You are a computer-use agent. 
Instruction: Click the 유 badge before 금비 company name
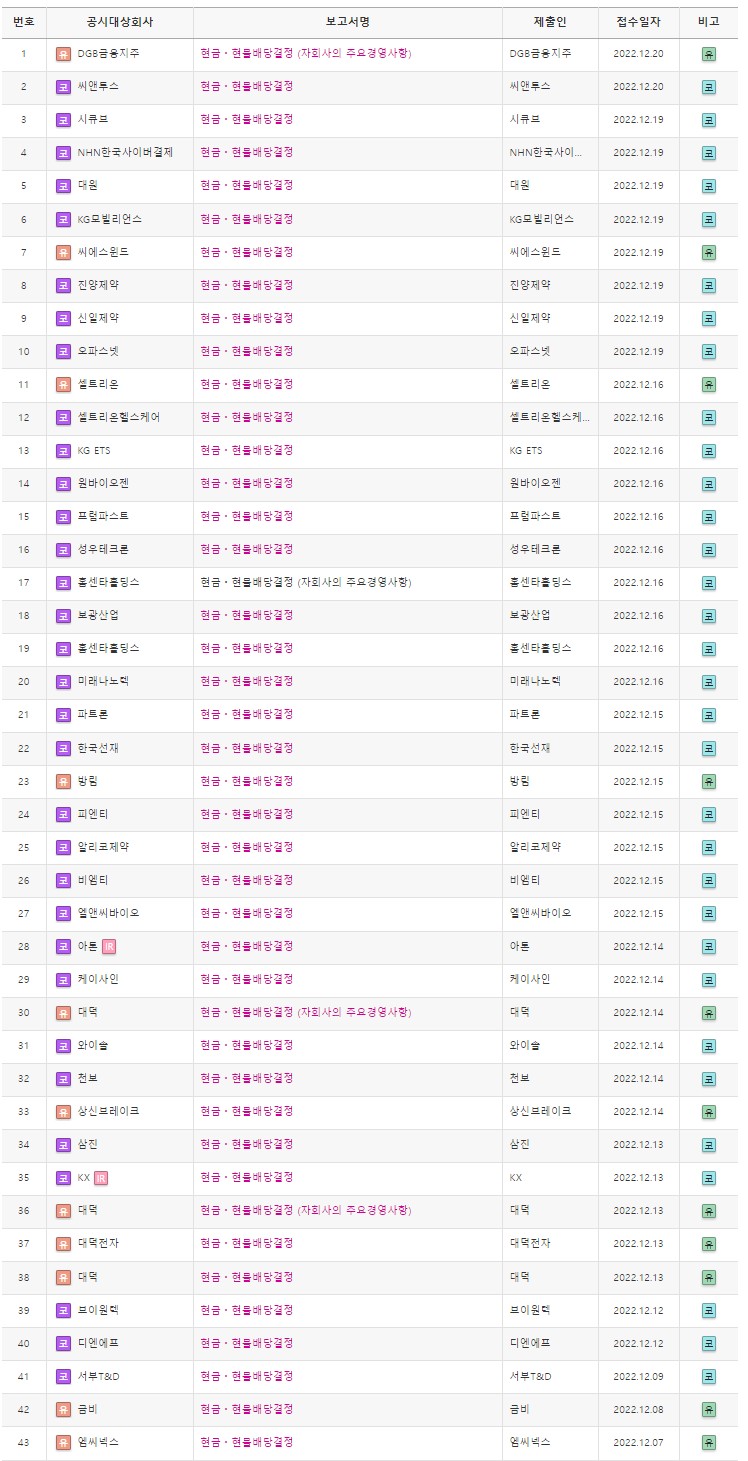click(63, 1408)
